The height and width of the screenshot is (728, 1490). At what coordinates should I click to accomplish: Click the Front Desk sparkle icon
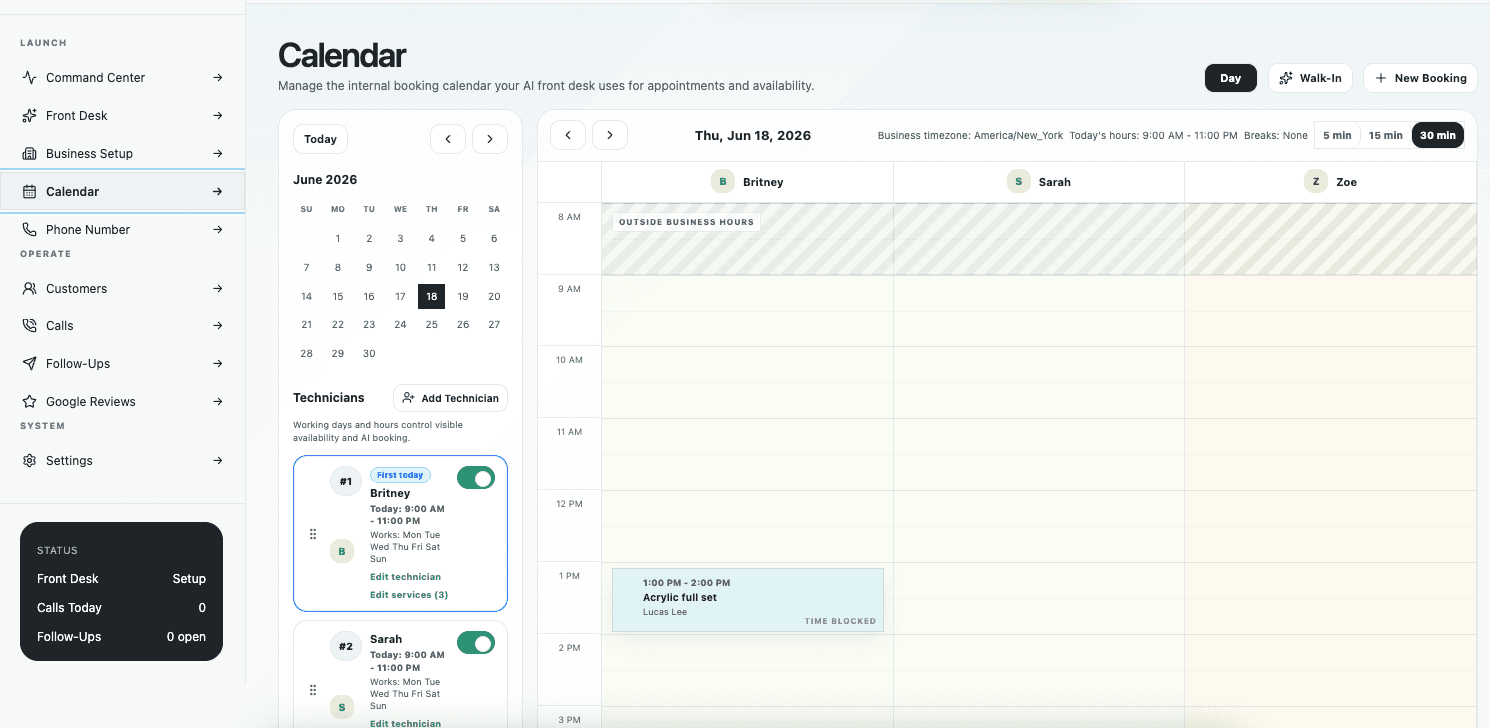[x=29, y=116]
